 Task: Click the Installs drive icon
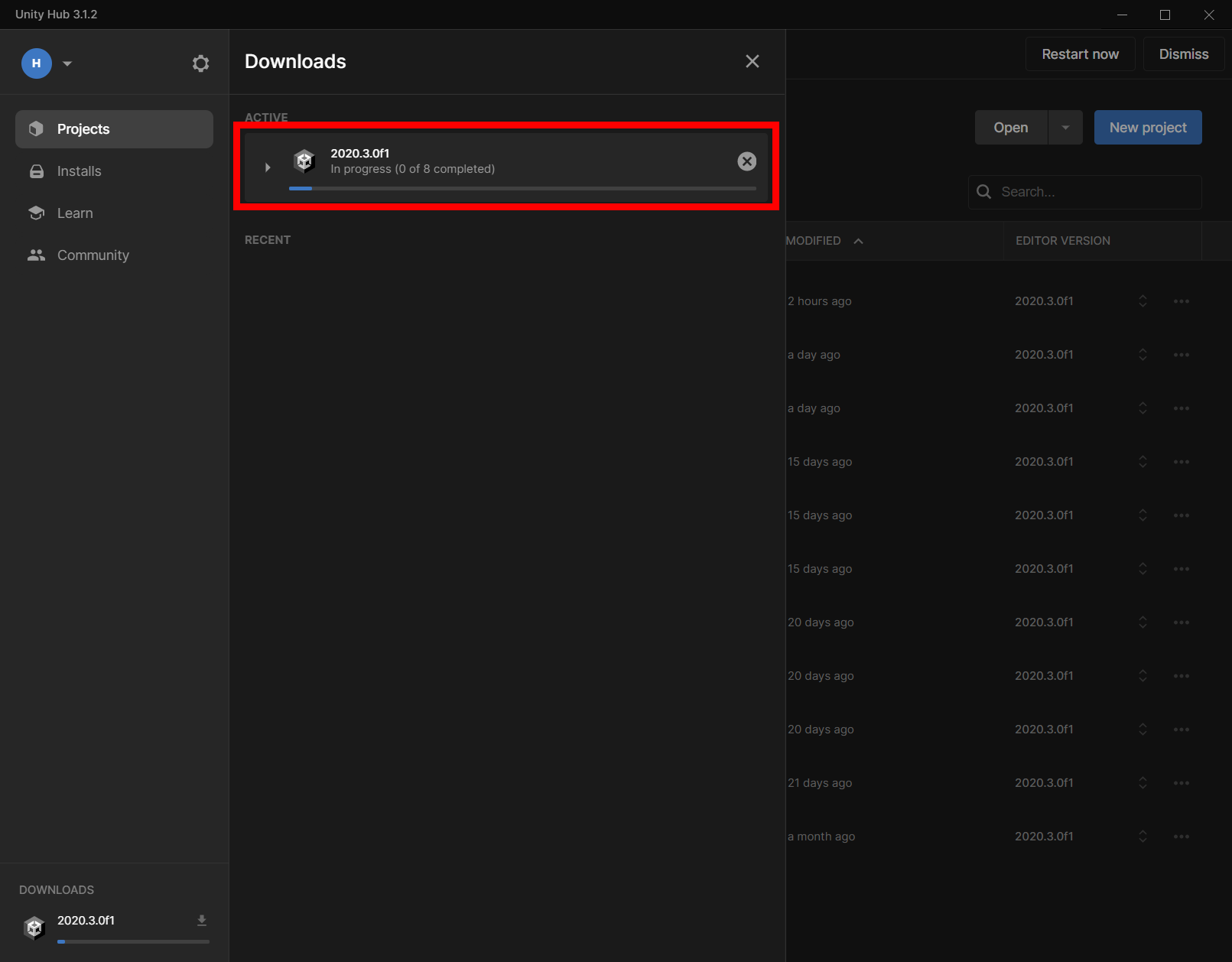point(36,171)
